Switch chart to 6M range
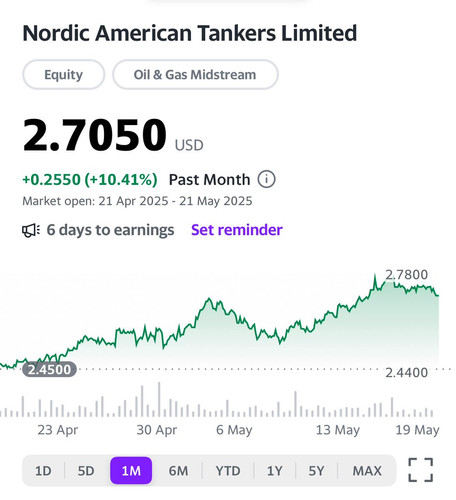Viewport: 456px width, 500px height. [x=178, y=471]
